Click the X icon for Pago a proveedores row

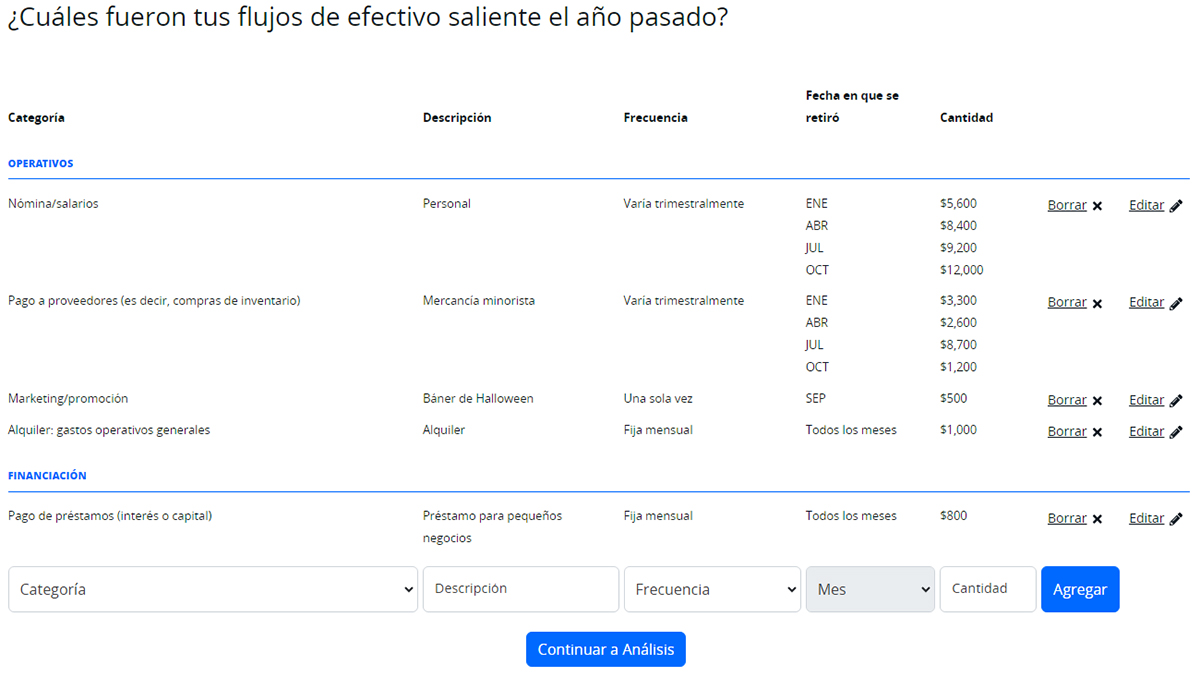(1097, 303)
